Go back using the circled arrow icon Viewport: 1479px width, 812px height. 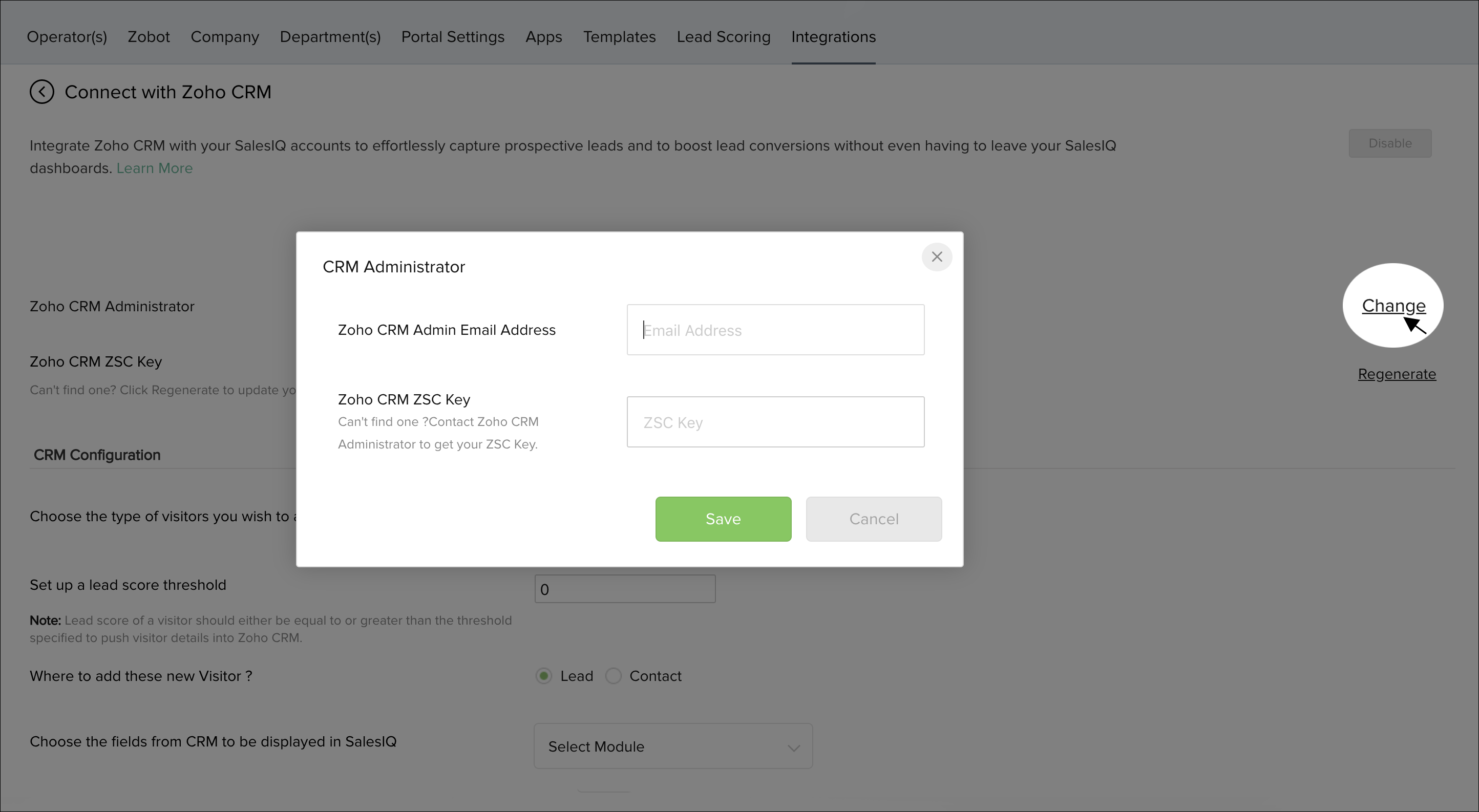click(42, 92)
